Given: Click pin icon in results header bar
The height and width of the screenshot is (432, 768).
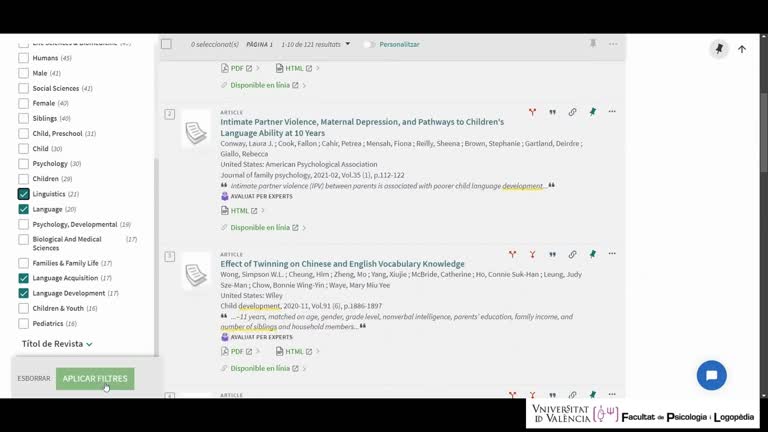Looking at the screenshot, I should (x=593, y=44).
